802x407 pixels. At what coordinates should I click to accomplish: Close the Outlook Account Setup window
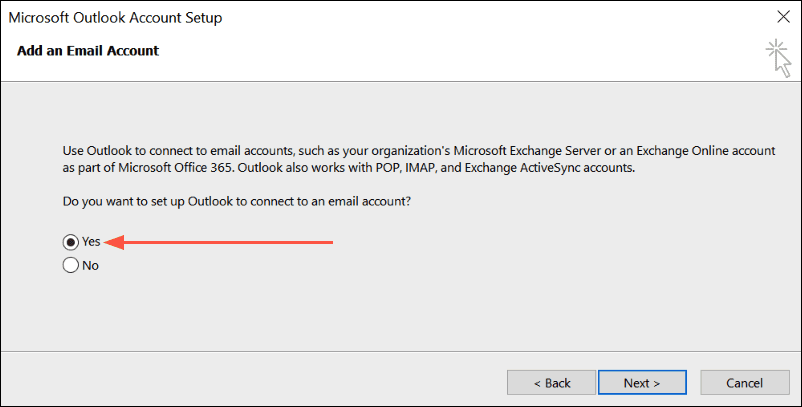pos(783,17)
